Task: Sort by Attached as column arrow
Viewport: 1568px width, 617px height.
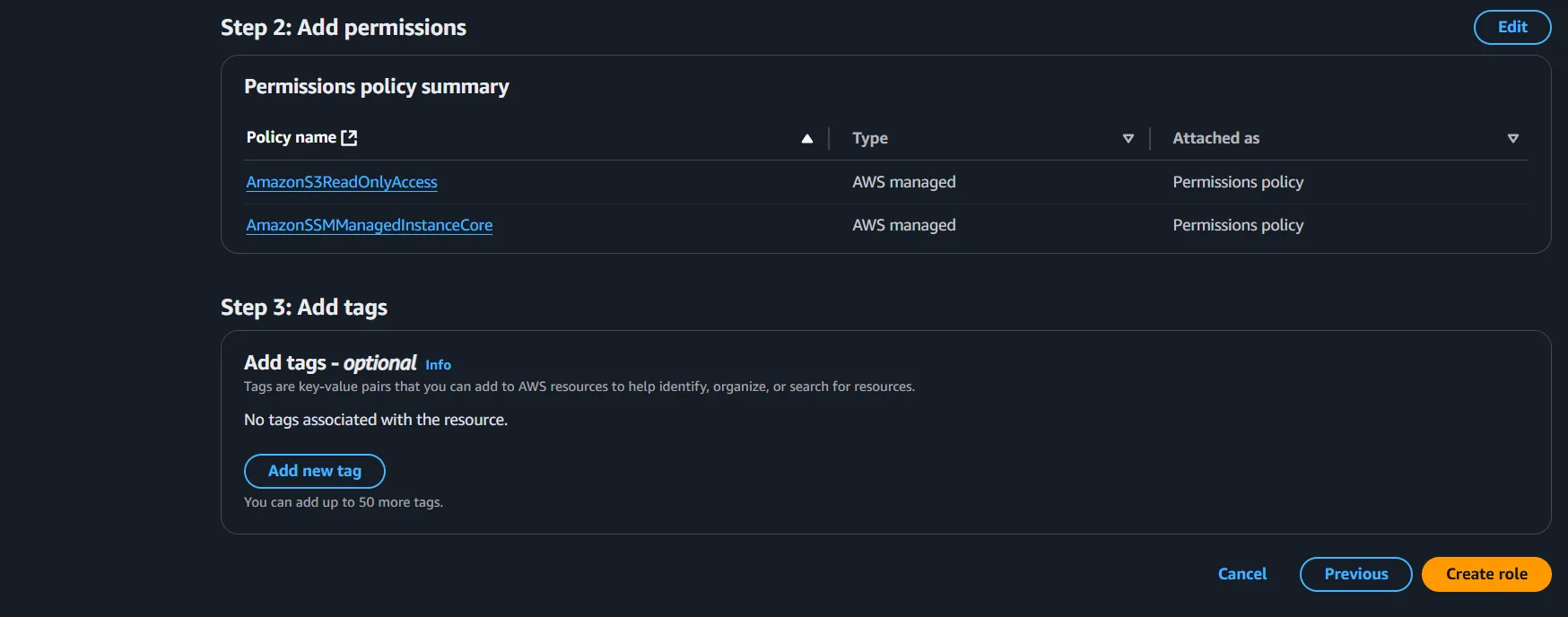Action: coord(1513,138)
